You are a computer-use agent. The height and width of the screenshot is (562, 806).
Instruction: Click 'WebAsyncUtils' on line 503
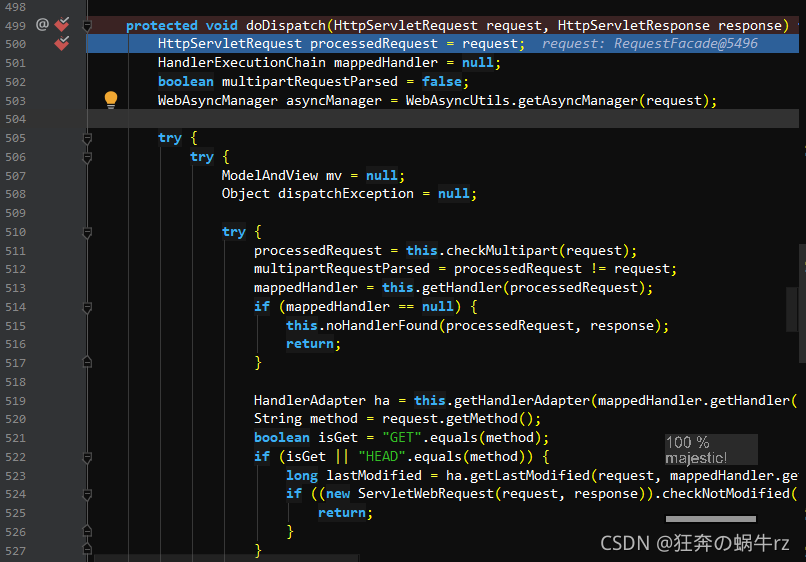pyautogui.click(x=457, y=100)
